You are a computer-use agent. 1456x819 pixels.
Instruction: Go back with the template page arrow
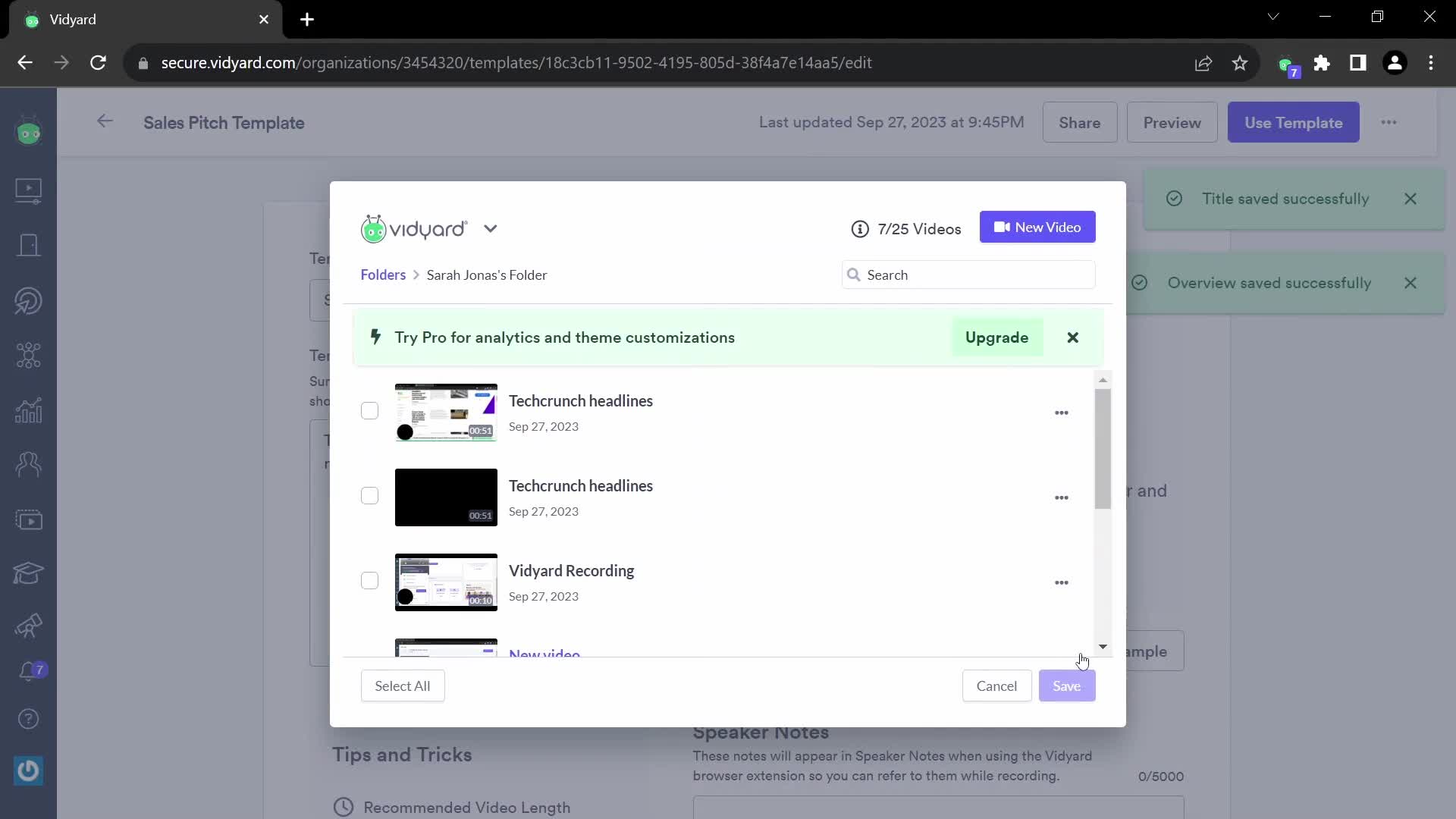[105, 121]
